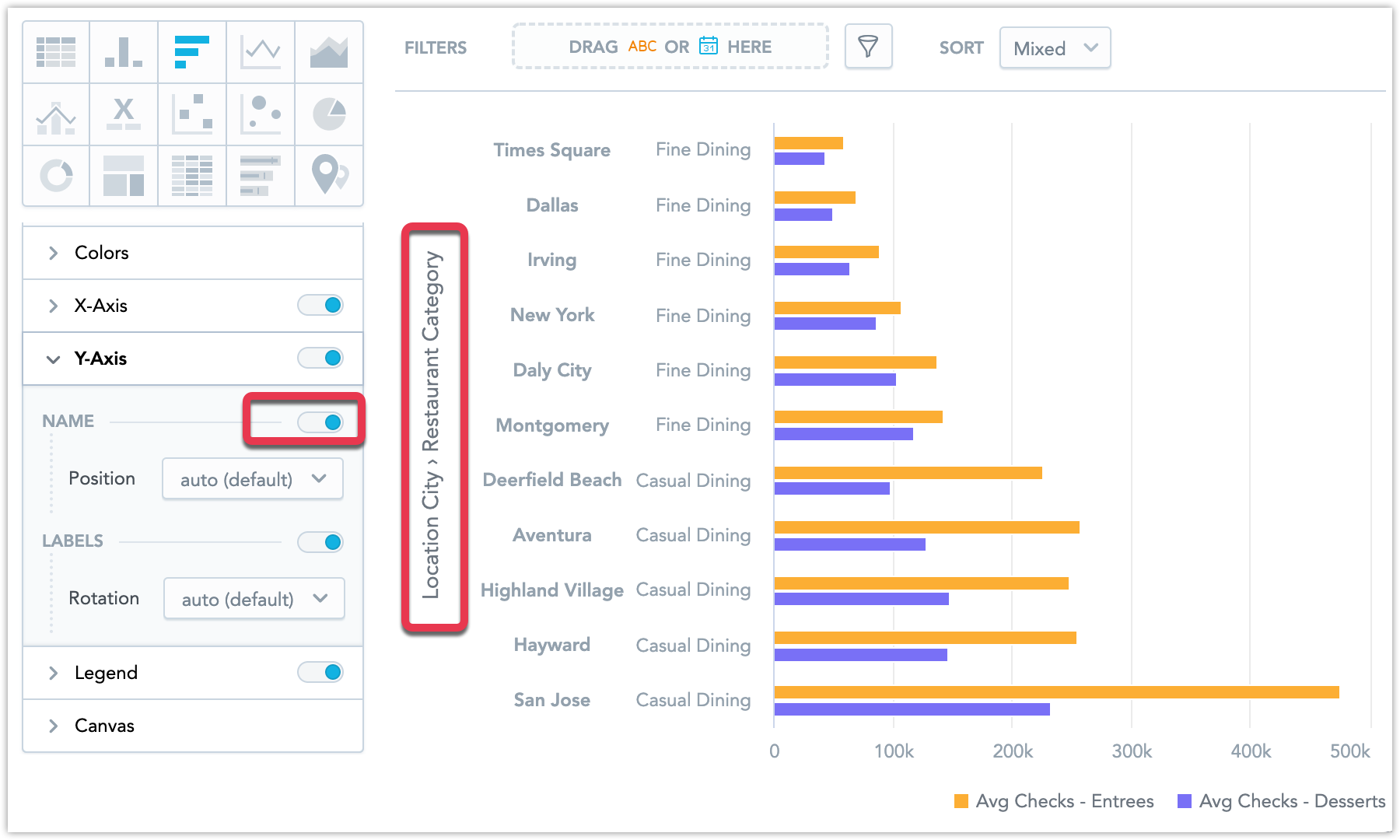Disable the axis LABELS toggle
This screenshot has width=1400, height=840.
click(x=320, y=541)
